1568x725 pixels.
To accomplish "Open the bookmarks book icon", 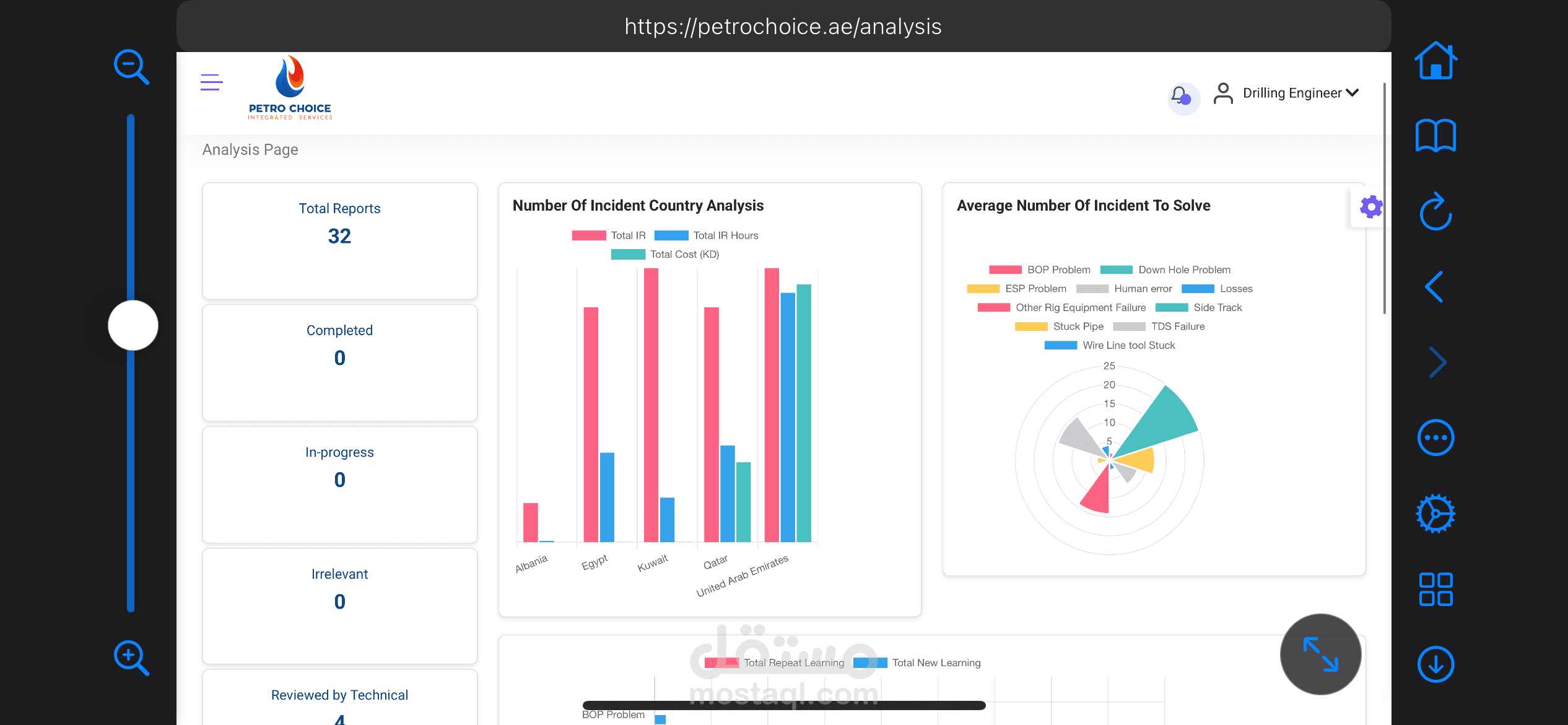I will 1435,136.
